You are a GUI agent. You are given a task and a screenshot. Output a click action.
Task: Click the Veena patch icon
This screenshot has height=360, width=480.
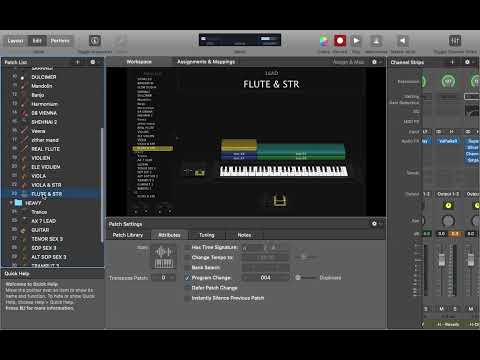(x=24, y=131)
